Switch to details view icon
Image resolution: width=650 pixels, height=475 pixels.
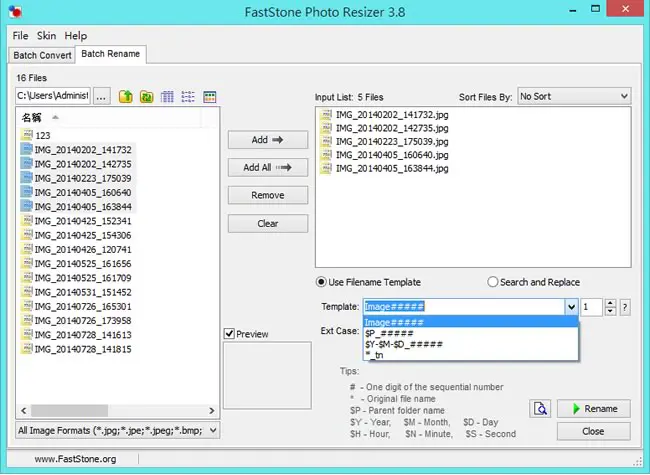pyautogui.click(x=210, y=97)
